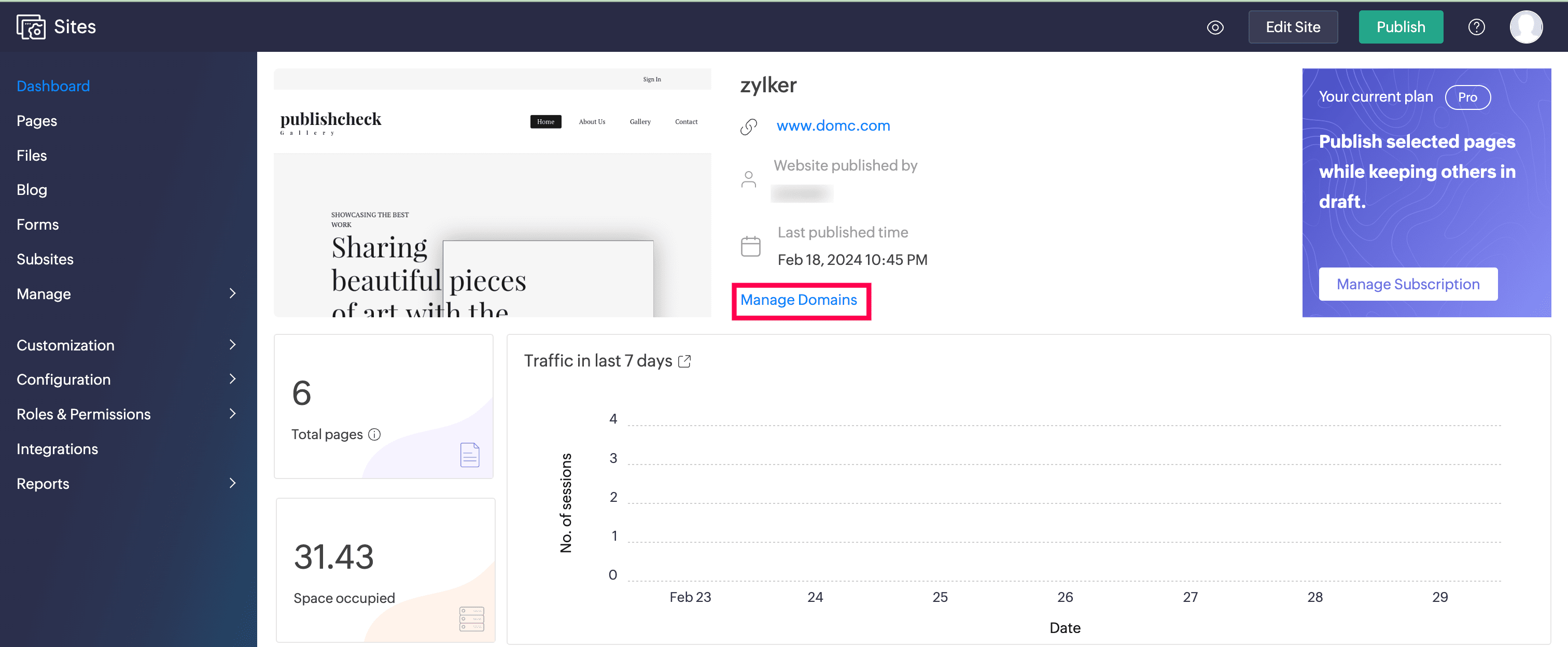Go to the Blog section
1568x647 pixels.
point(32,190)
